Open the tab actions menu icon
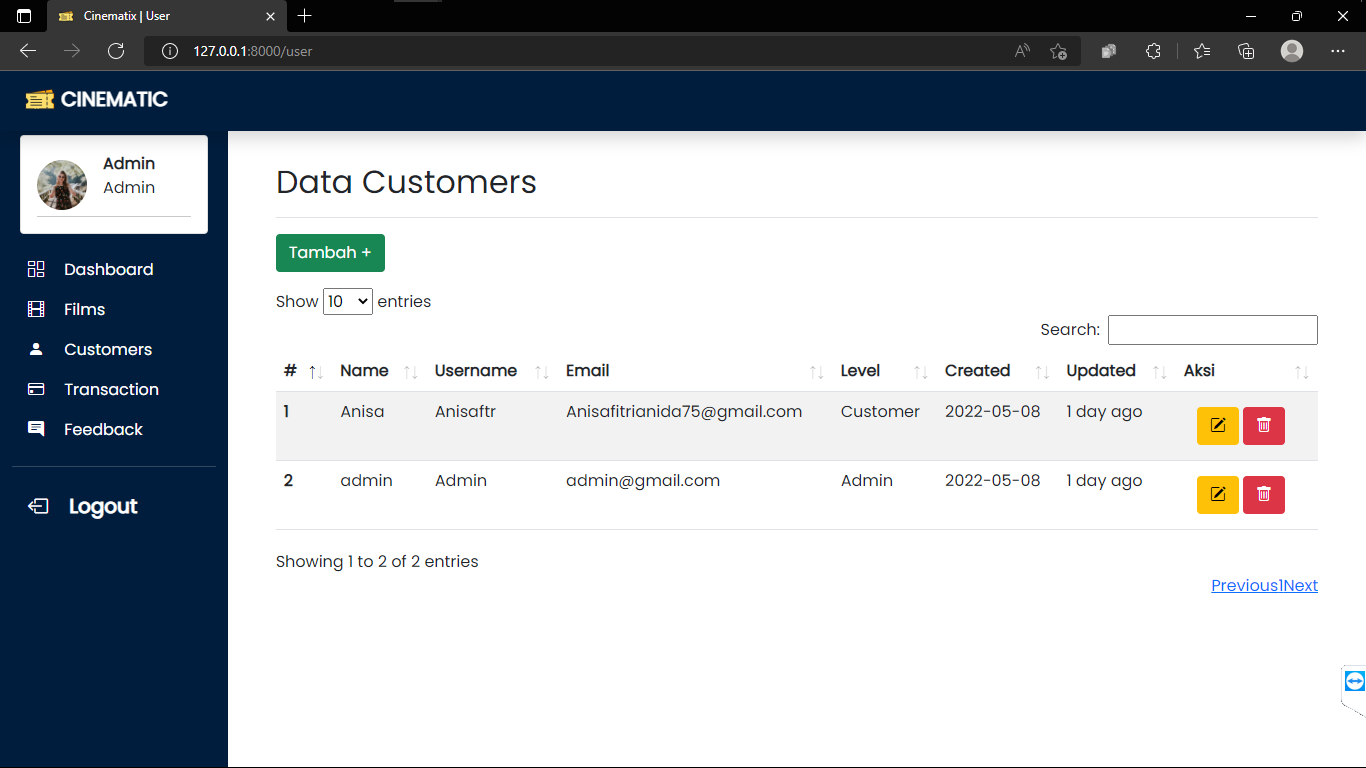This screenshot has height=768, width=1366. coord(24,16)
